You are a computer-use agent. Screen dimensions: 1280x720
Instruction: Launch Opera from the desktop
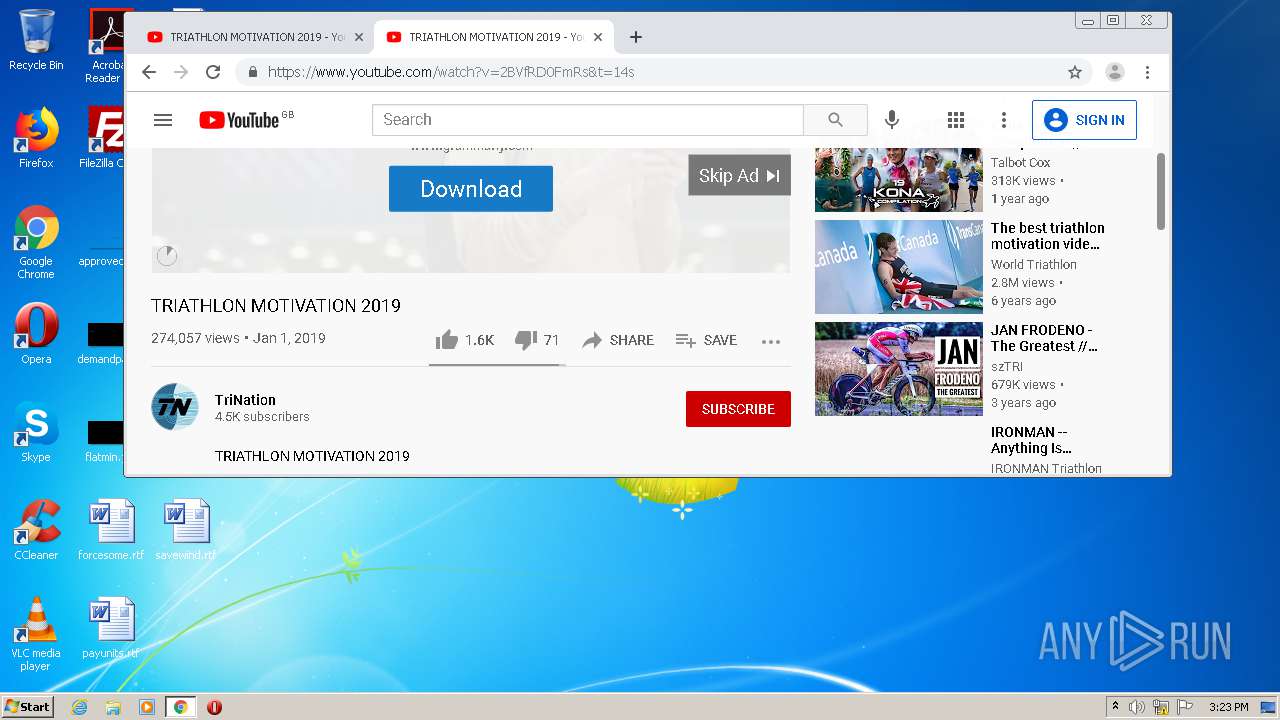pyautogui.click(x=36, y=334)
